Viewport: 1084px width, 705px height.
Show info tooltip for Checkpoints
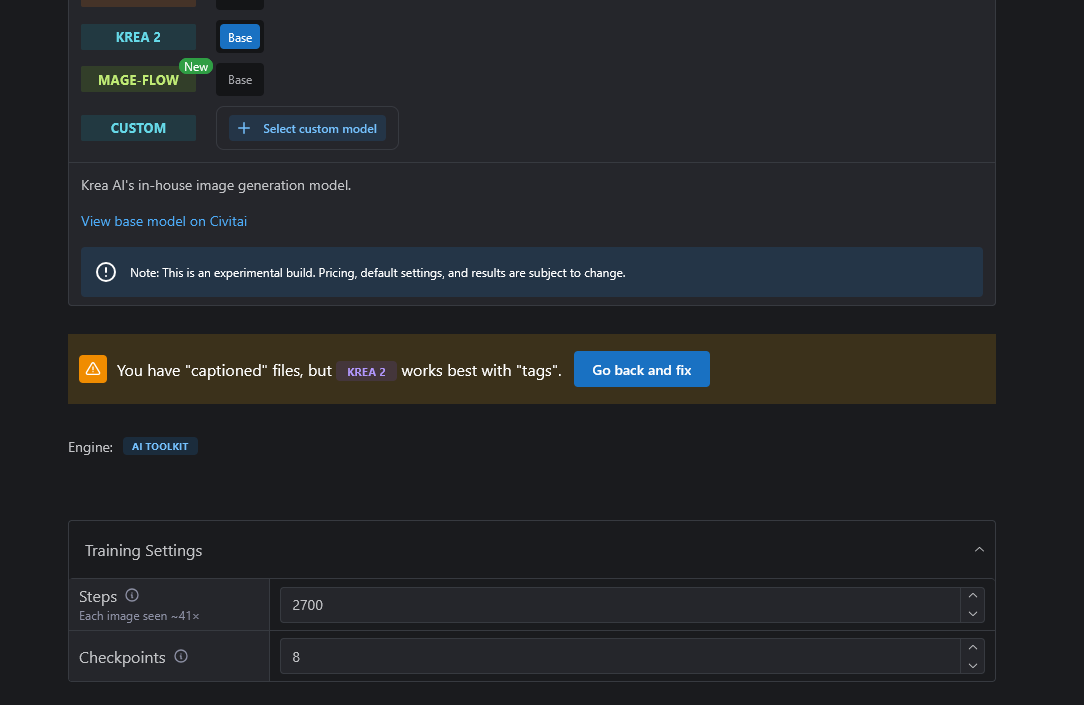(x=181, y=656)
